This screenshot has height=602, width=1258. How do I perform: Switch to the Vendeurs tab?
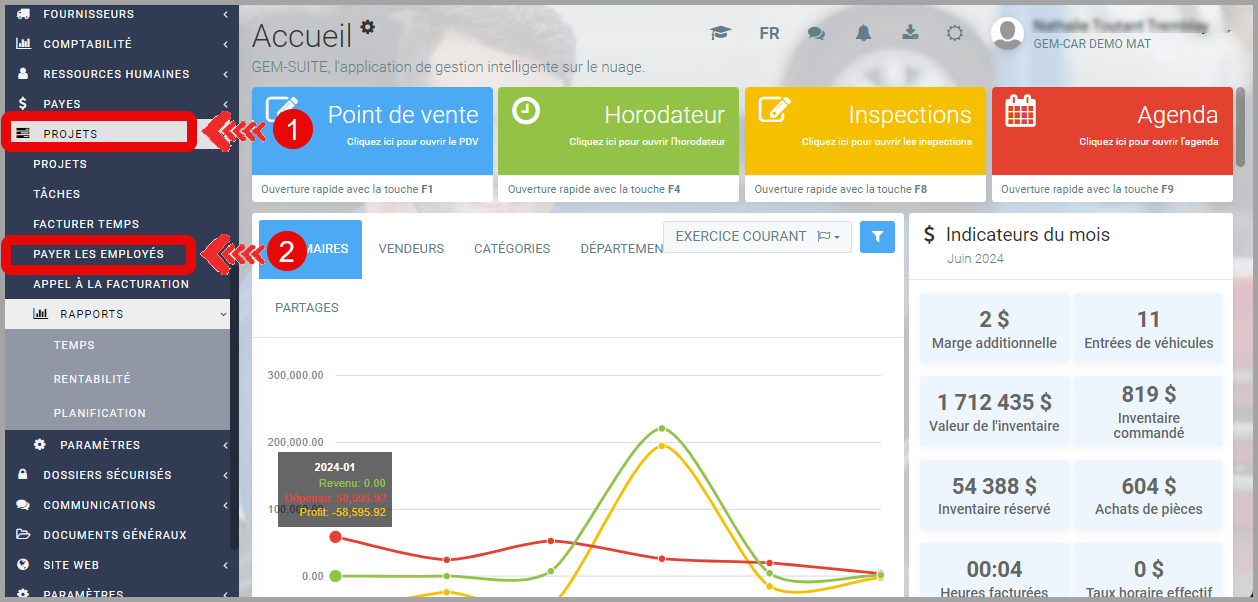(411, 249)
